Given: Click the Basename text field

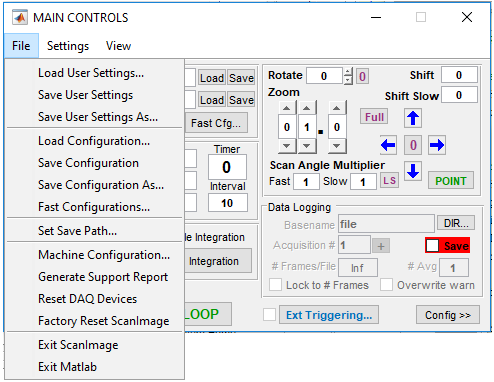Looking at the screenshot, I should [386, 224].
